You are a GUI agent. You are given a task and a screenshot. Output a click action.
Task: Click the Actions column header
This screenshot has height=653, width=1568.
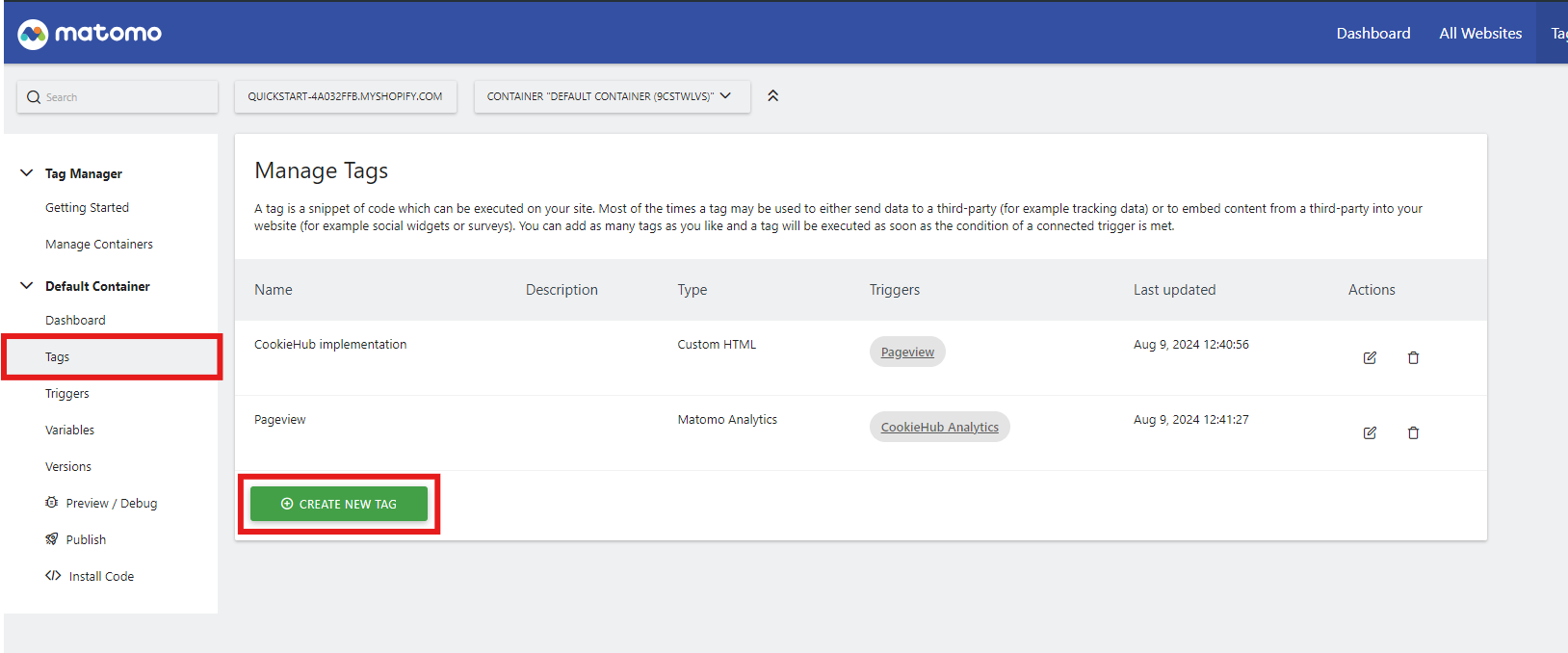point(1372,290)
